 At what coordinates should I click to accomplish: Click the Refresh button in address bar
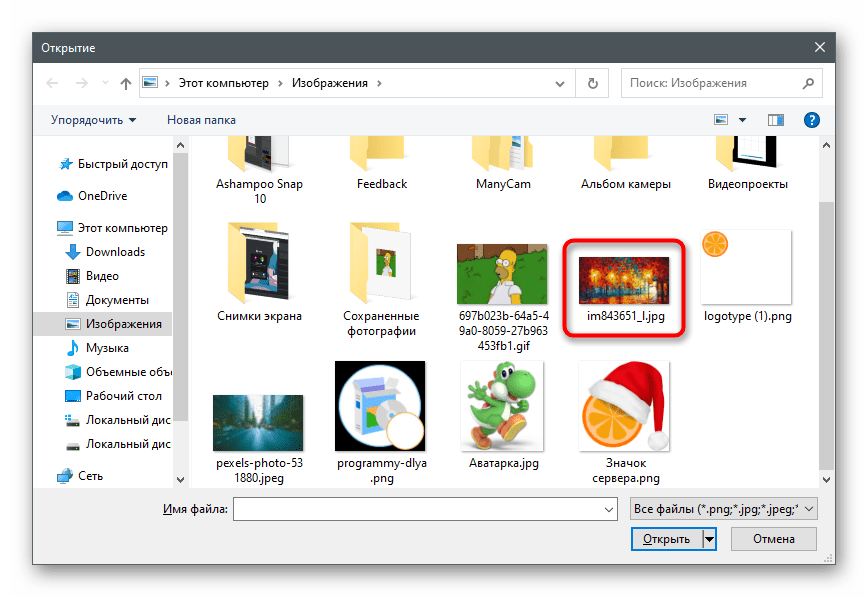point(593,83)
